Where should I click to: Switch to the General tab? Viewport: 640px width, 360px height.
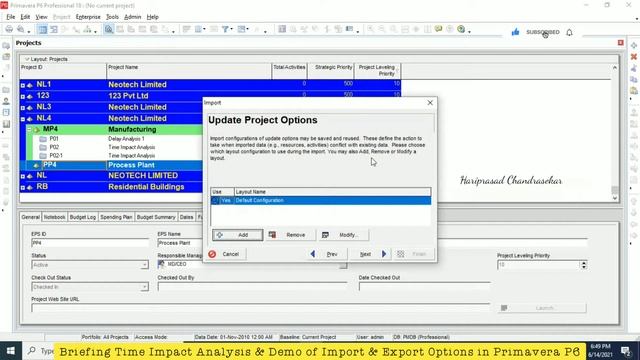pos(31,217)
